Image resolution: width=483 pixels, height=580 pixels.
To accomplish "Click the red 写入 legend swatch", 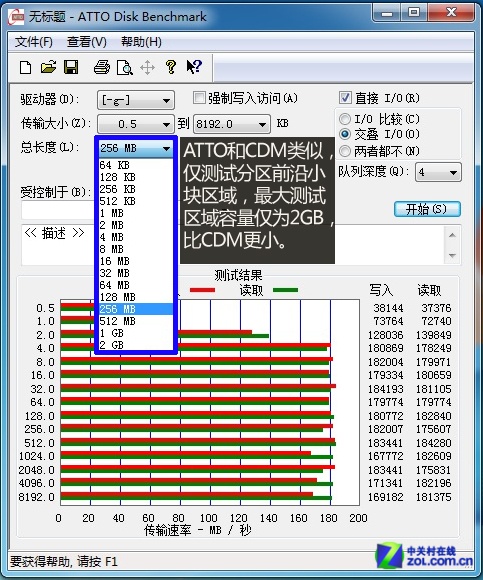I will pos(202,290).
